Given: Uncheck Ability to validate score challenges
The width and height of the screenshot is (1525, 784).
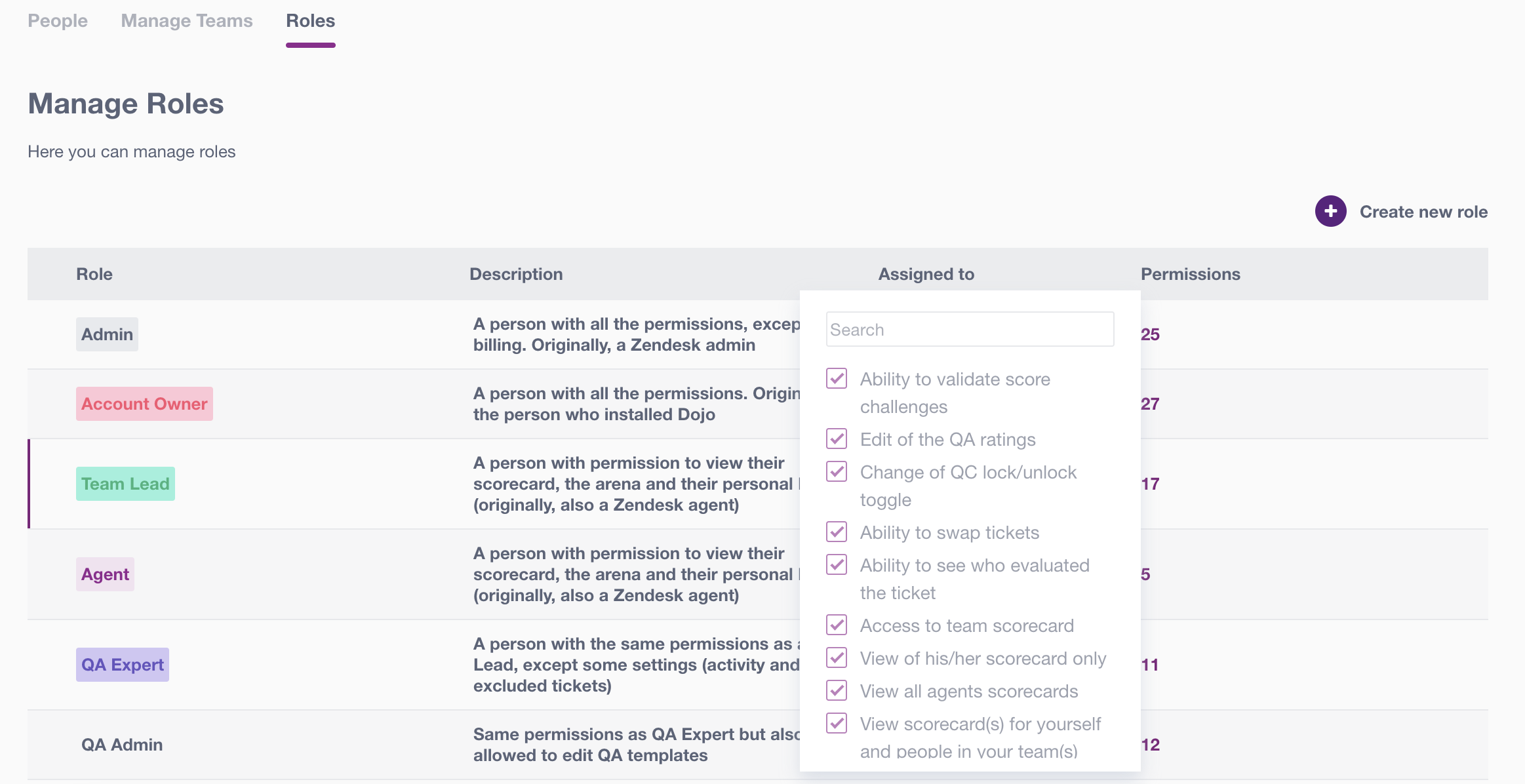Looking at the screenshot, I should [837, 378].
